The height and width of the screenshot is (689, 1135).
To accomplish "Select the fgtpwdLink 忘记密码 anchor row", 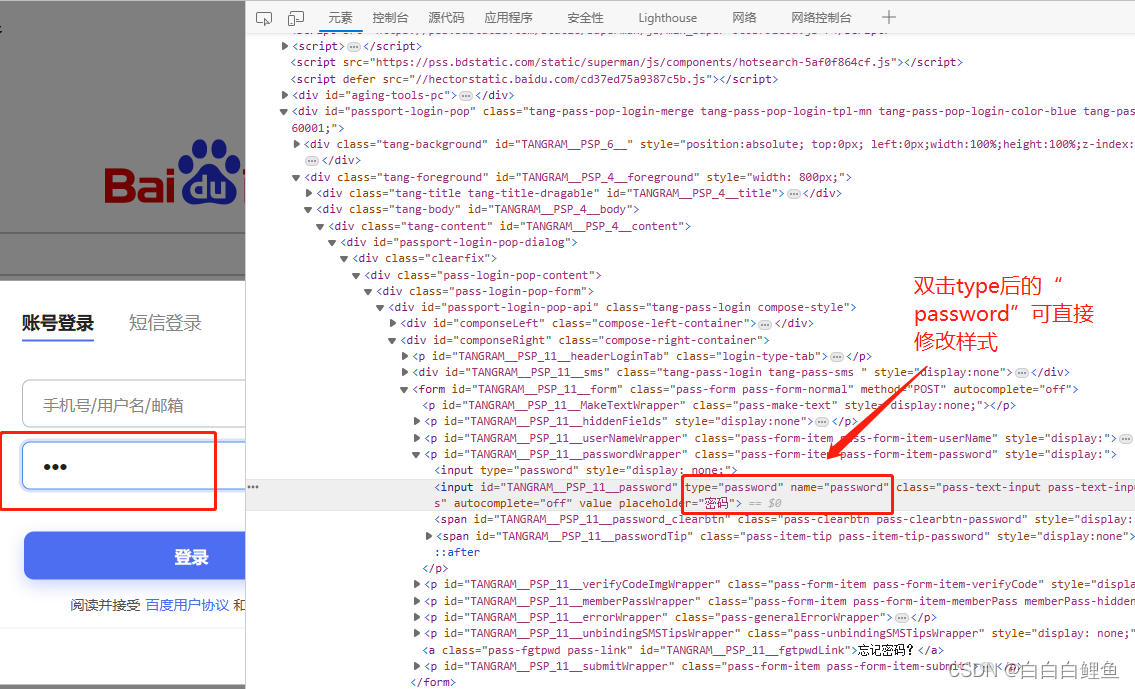I will tap(683, 650).
